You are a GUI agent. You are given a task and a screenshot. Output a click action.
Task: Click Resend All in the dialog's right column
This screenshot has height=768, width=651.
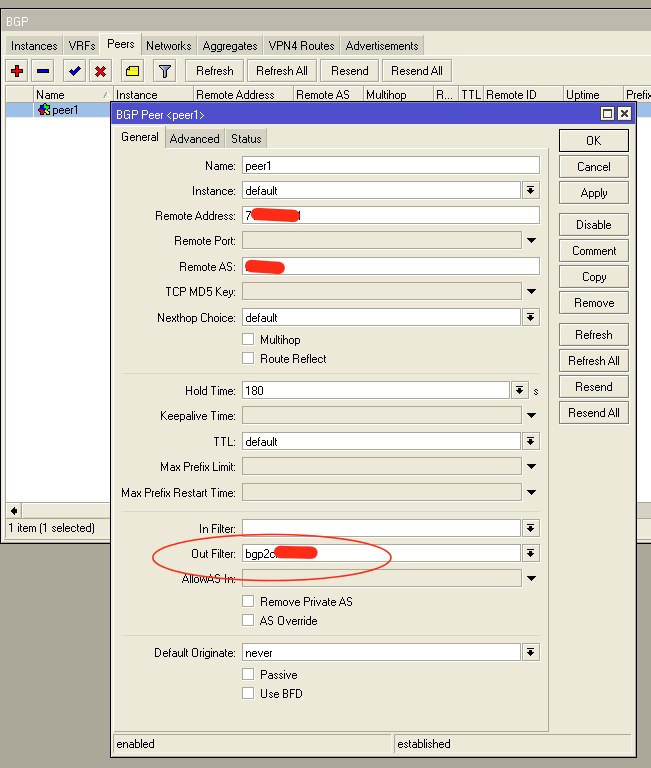pyautogui.click(x=594, y=412)
